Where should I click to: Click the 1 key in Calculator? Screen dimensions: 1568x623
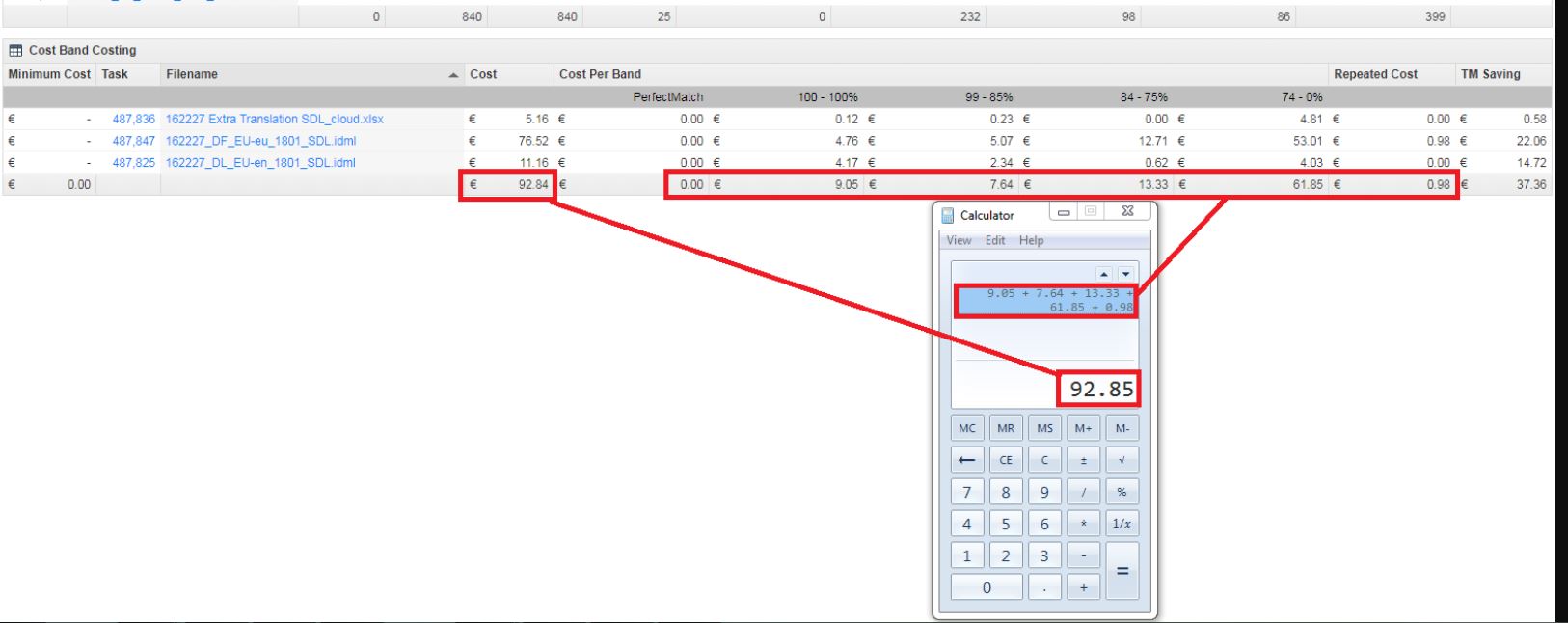(967, 555)
